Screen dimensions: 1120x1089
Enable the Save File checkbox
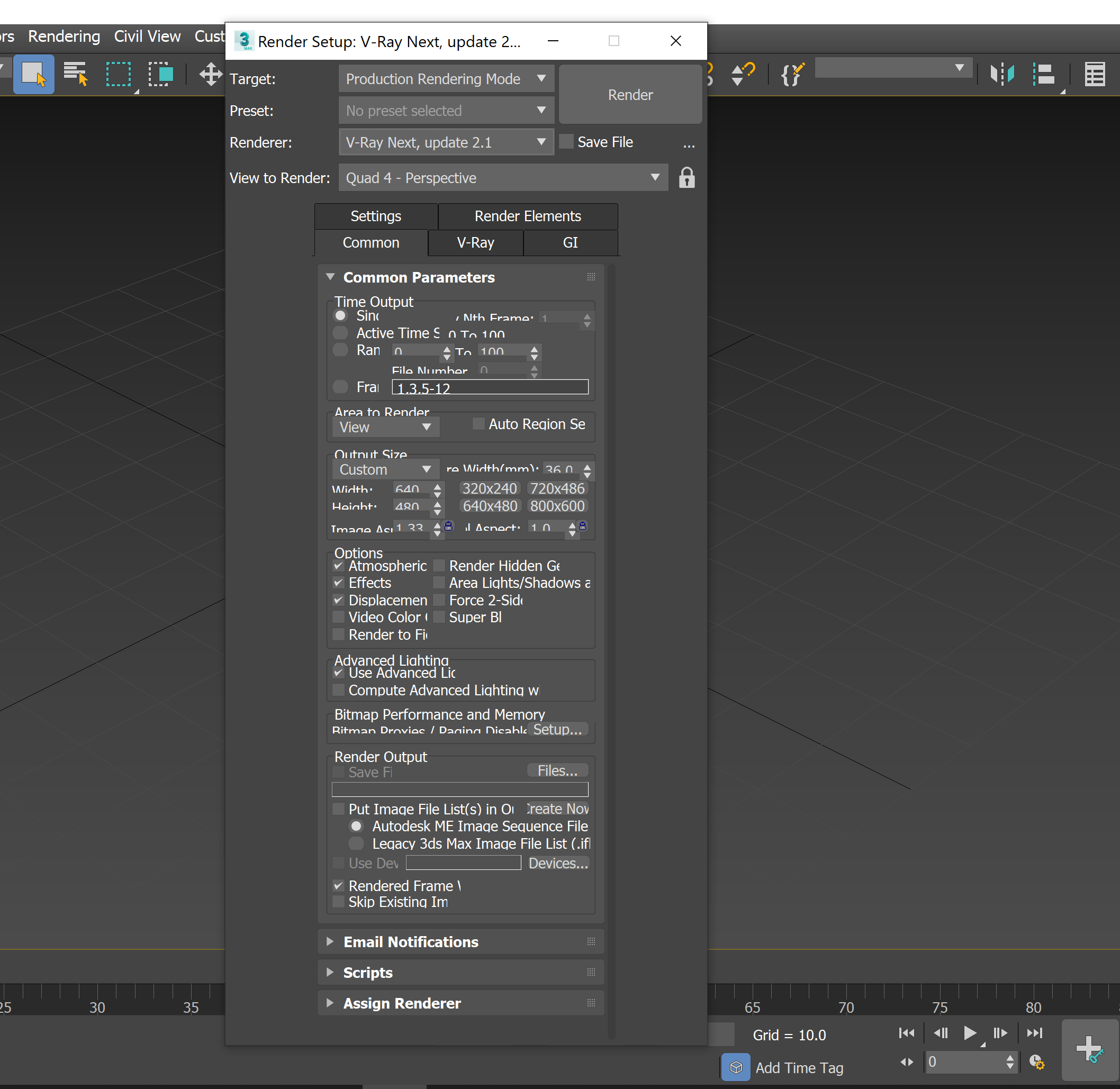(x=566, y=141)
